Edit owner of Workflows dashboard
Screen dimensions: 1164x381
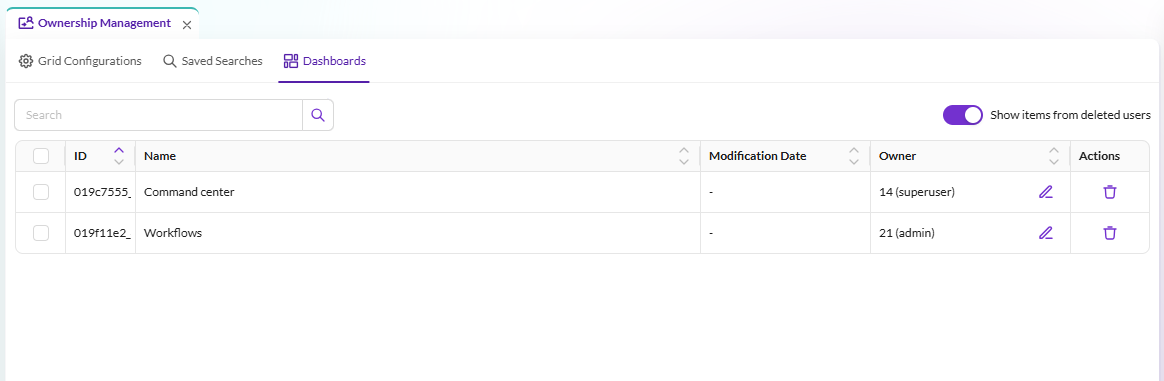[1045, 233]
